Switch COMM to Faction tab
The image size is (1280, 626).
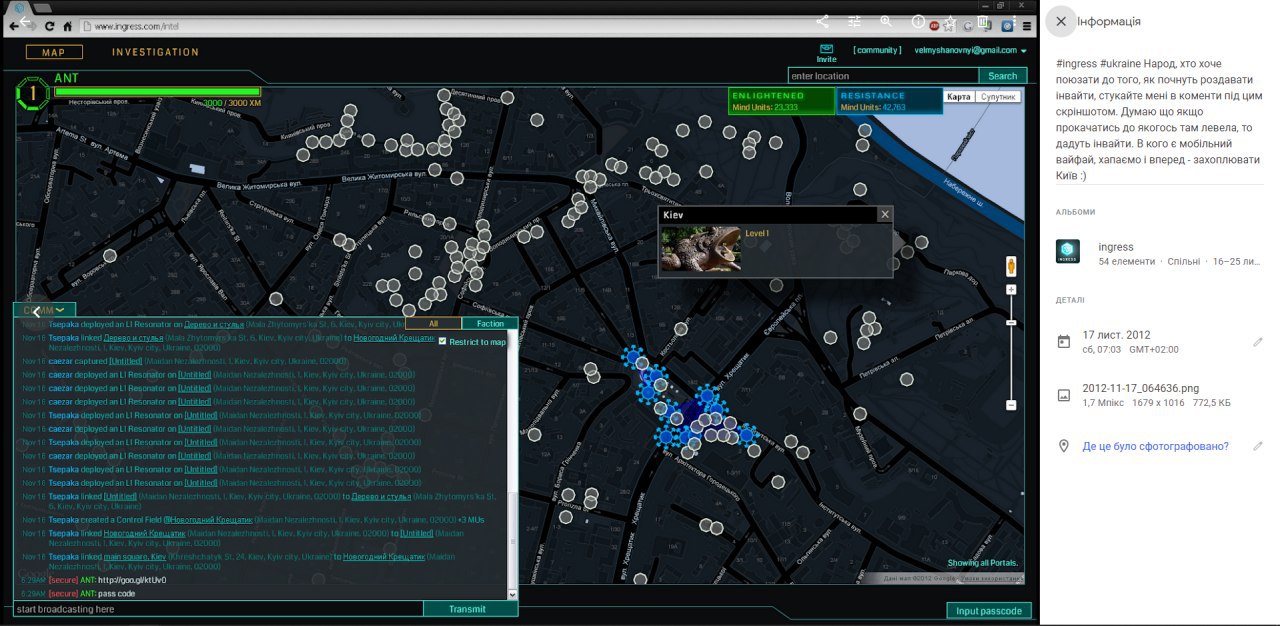(490, 323)
